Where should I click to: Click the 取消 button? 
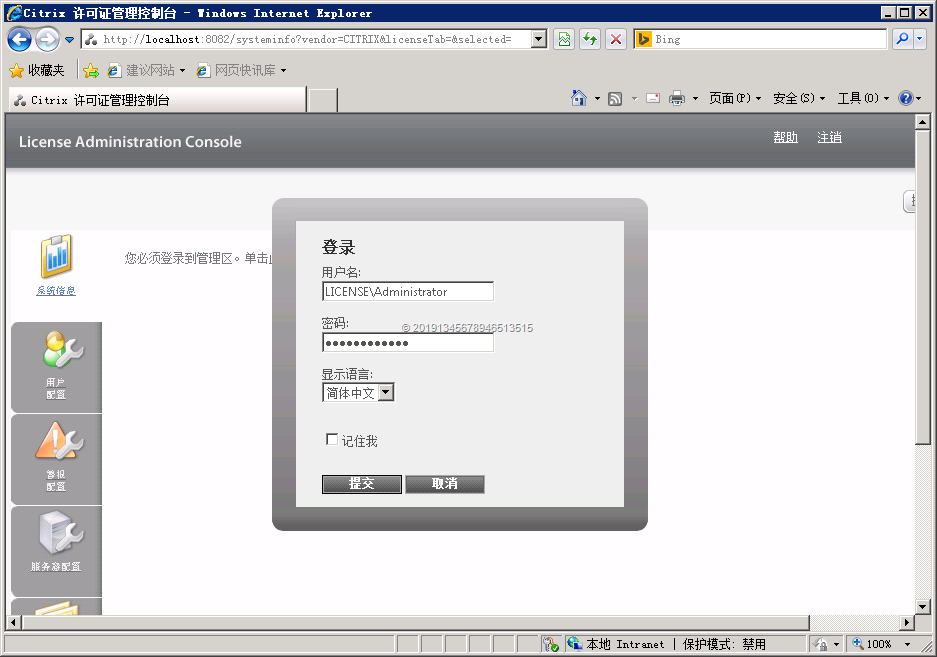pyautogui.click(x=445, y=484)
